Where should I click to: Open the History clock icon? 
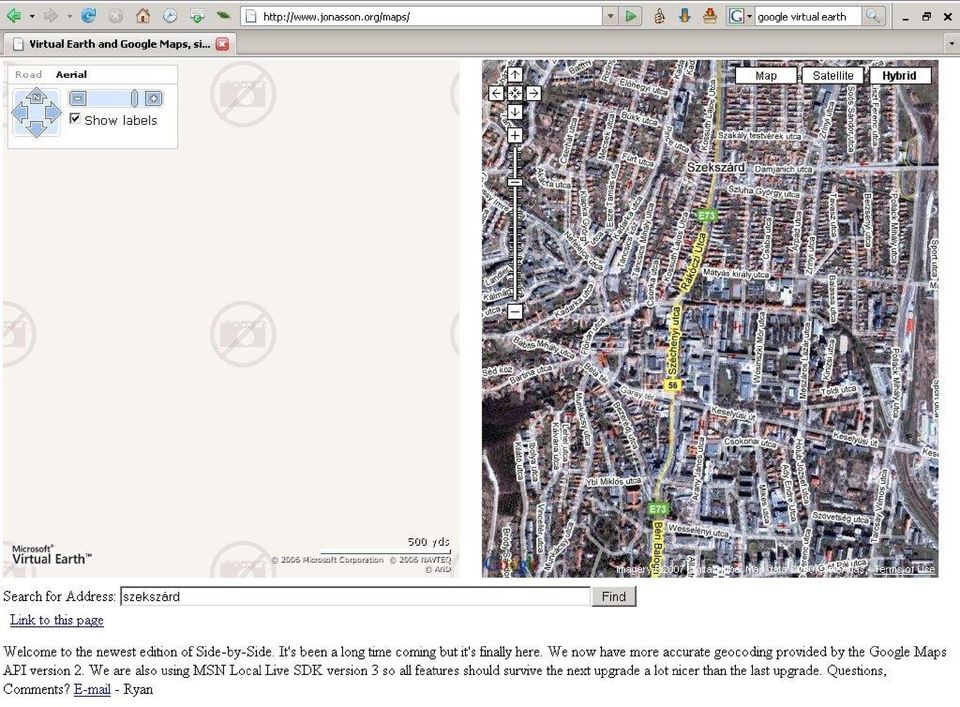(x=170, y=16)
